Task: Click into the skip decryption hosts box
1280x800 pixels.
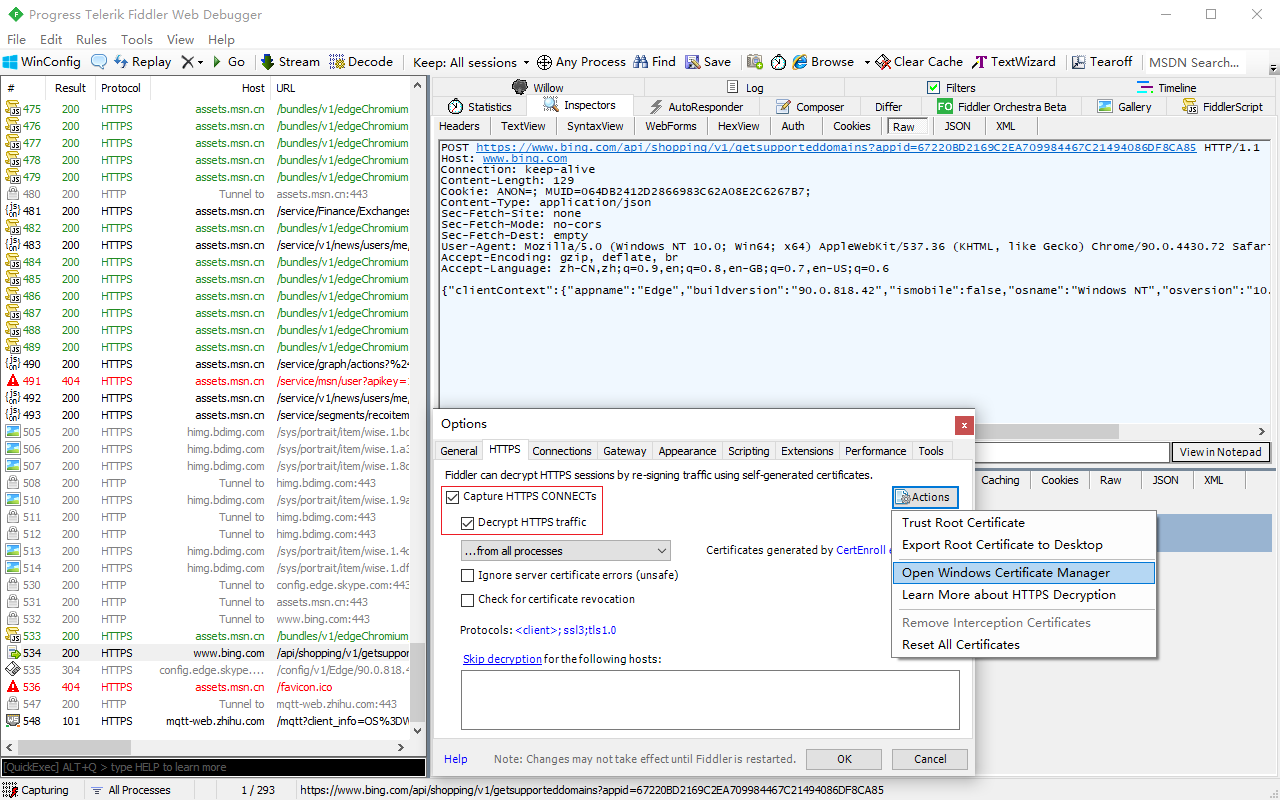Action: point(710,700)
